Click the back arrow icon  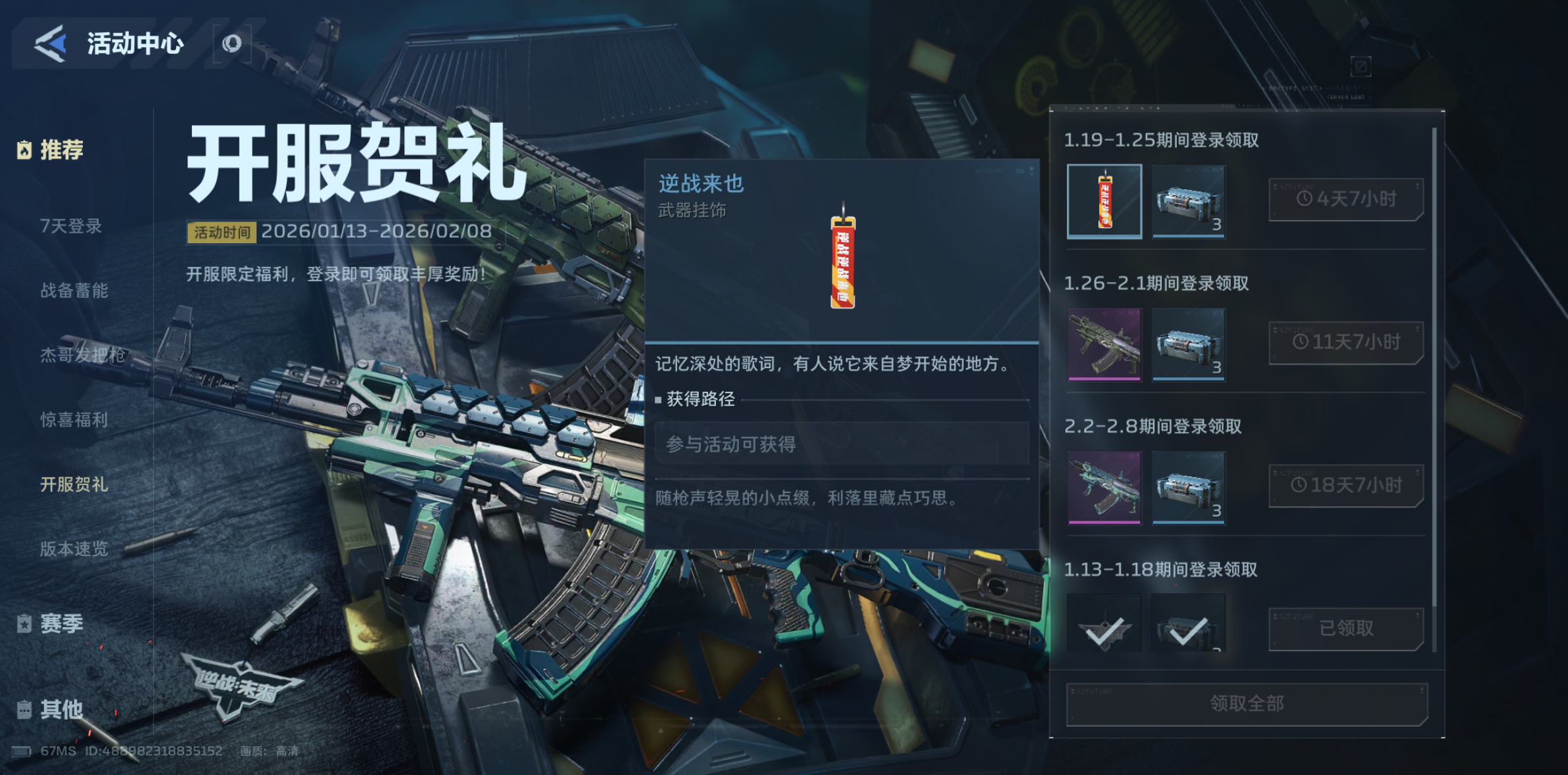pyautogui.click(x=51, y=43)
